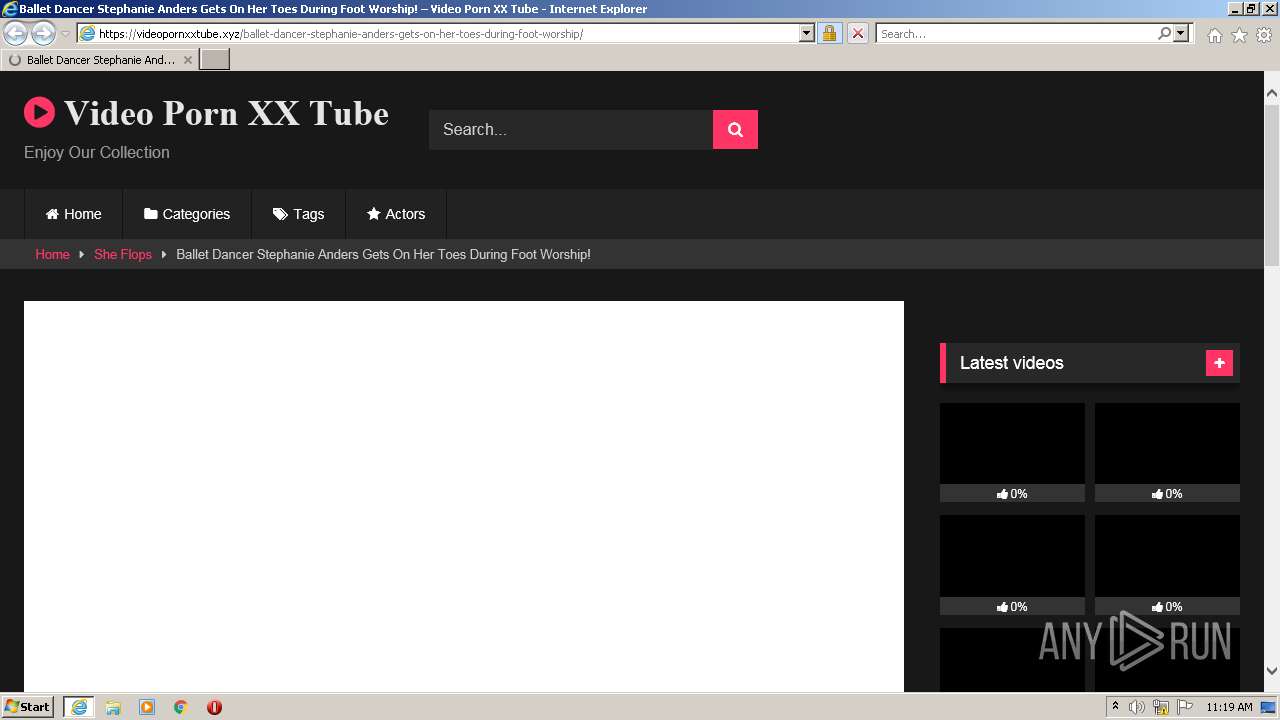Click the 11:19 AM taskbar clock

[1229, 707]
